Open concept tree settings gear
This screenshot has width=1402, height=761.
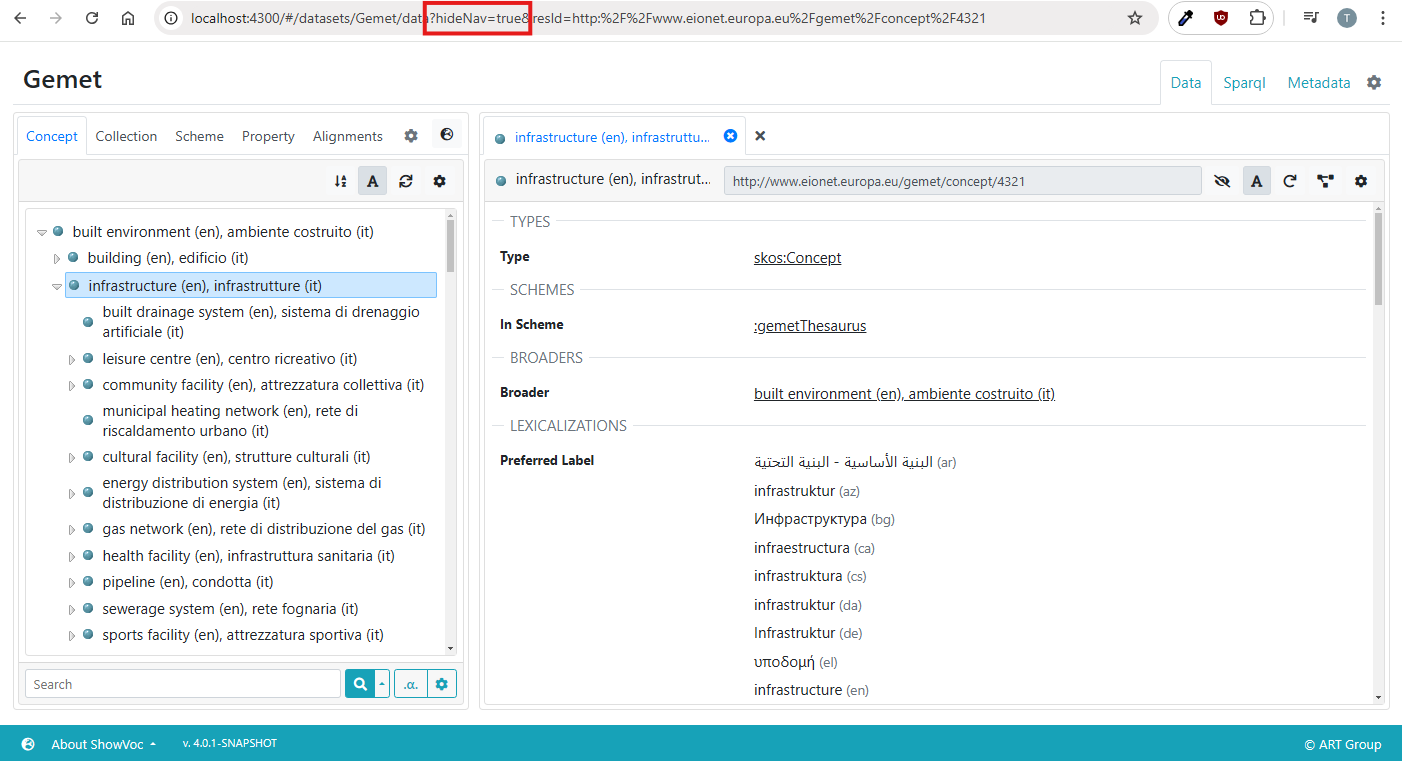(439, 181)
